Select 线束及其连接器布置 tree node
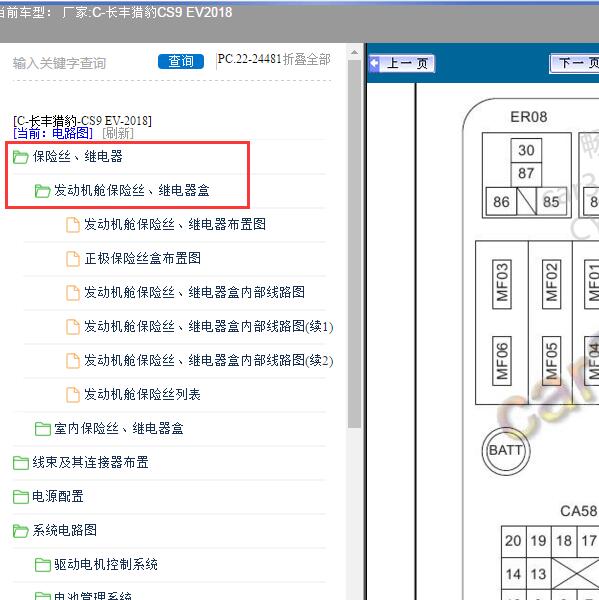 [90, 463]
